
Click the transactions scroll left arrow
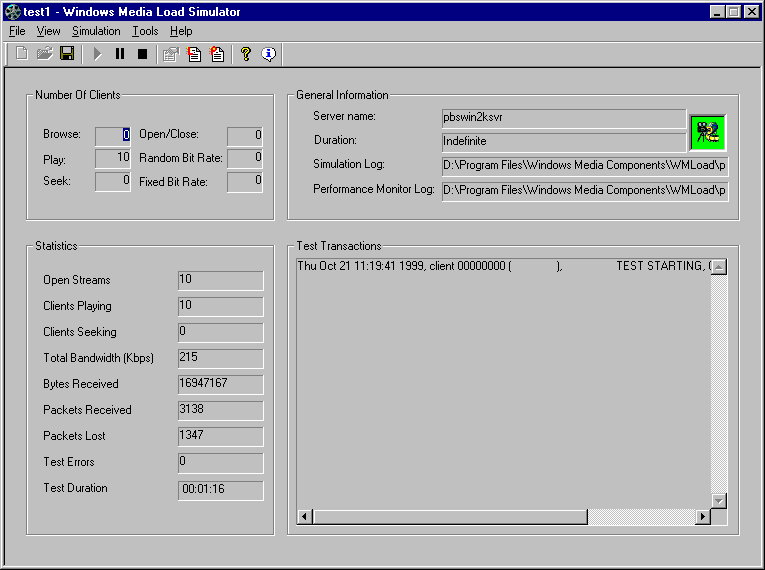click(x=305, y=517)
